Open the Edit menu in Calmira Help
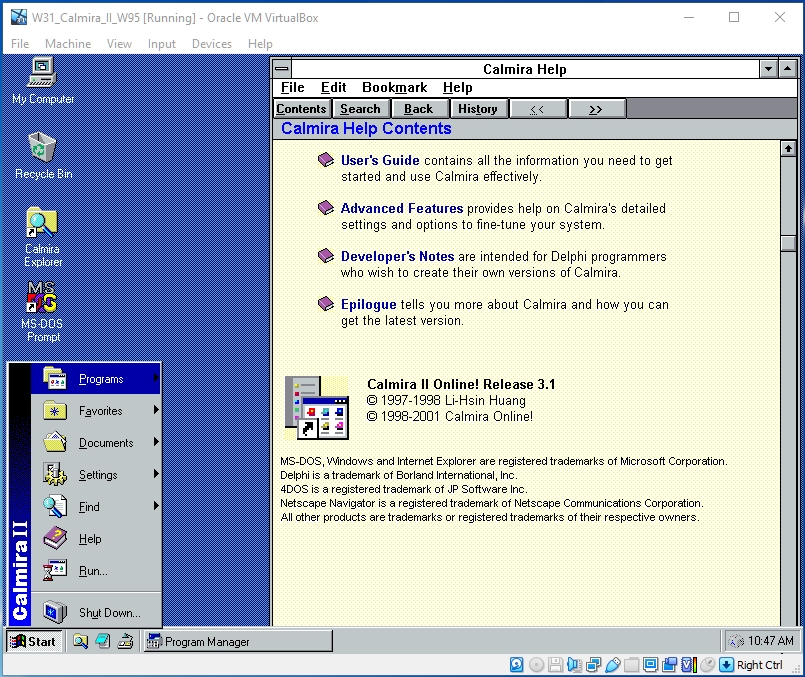 click(334, 87)
